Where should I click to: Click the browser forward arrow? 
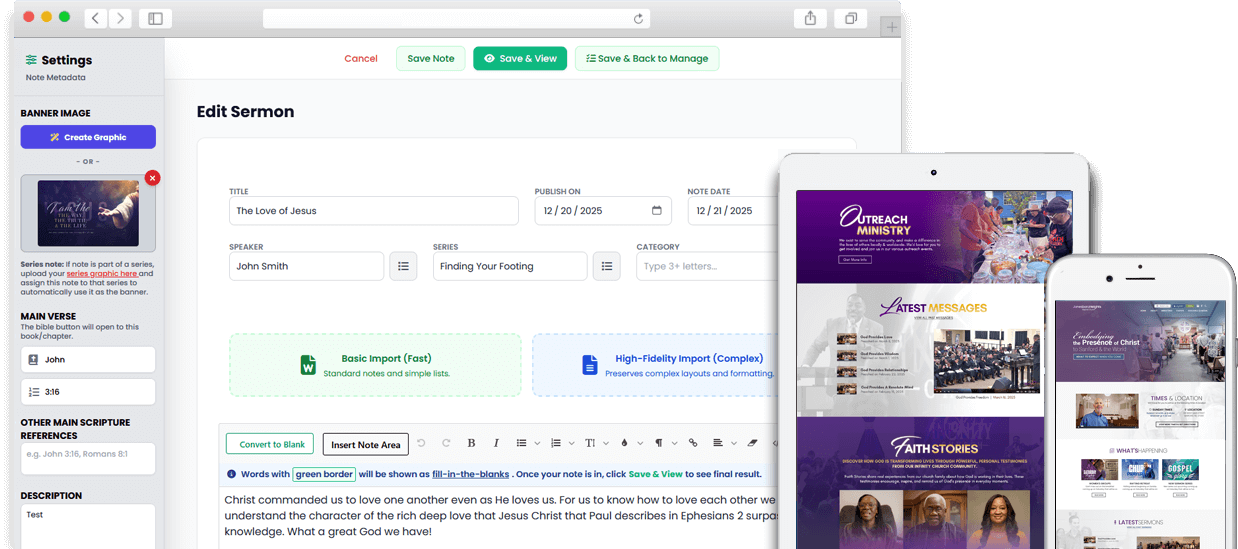coord(121,18)
